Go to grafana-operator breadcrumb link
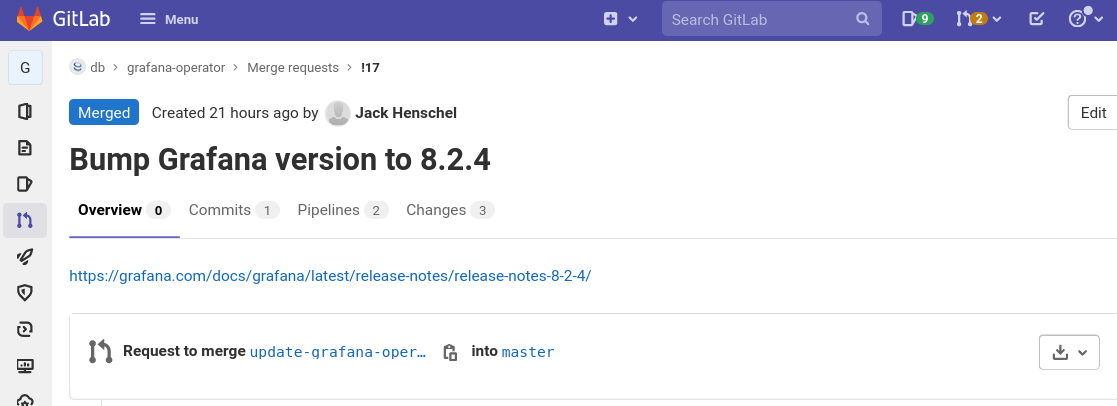Screen dimensions: 1117x406 (x=176, y=68)
